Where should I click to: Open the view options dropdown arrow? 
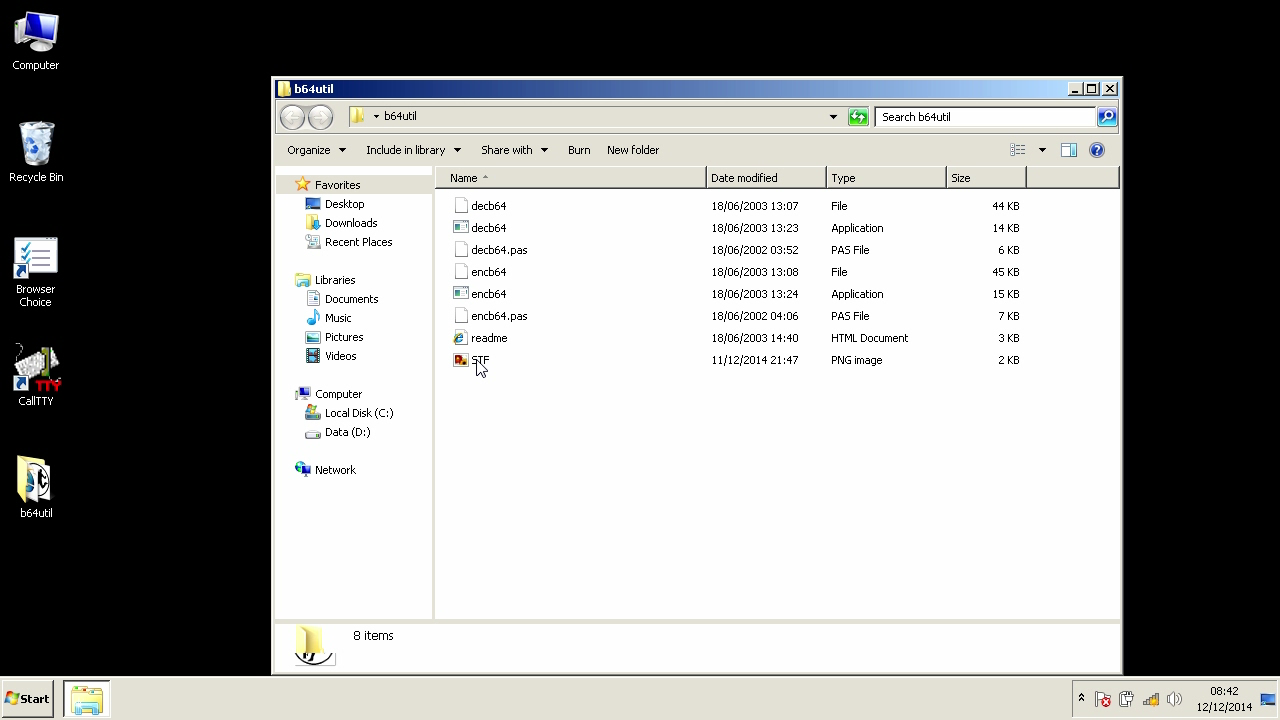[1042, 150]
